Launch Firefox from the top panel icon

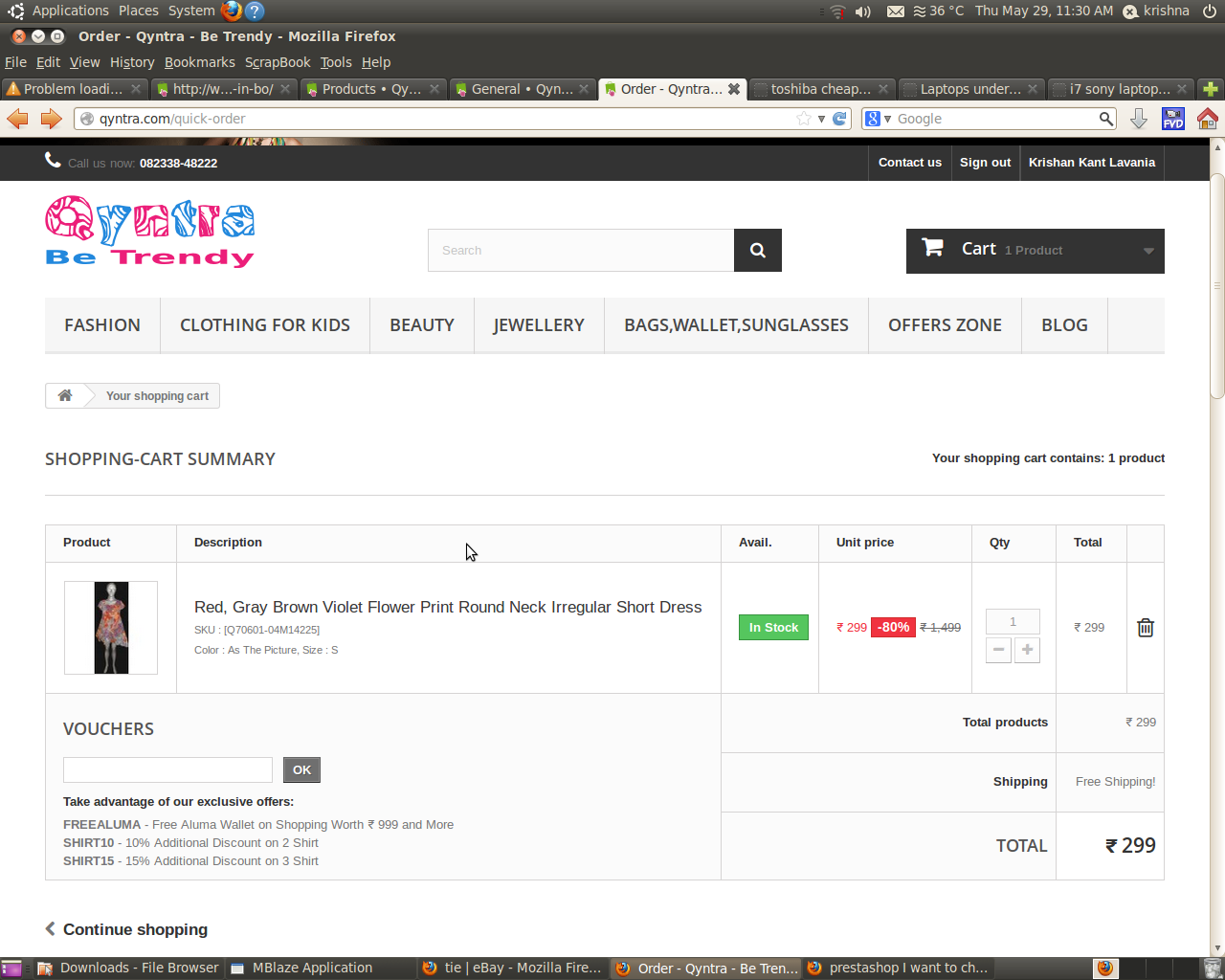coord(232,11)
